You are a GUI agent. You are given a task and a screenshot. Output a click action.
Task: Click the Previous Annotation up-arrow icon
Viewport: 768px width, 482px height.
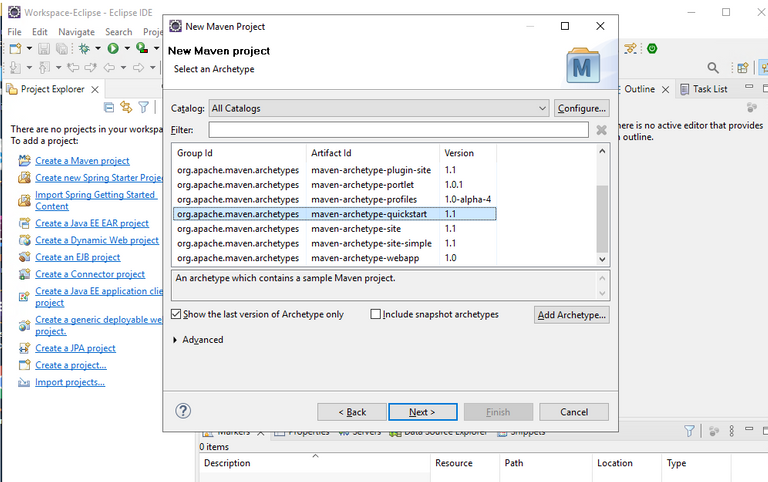tap(45, 67)
